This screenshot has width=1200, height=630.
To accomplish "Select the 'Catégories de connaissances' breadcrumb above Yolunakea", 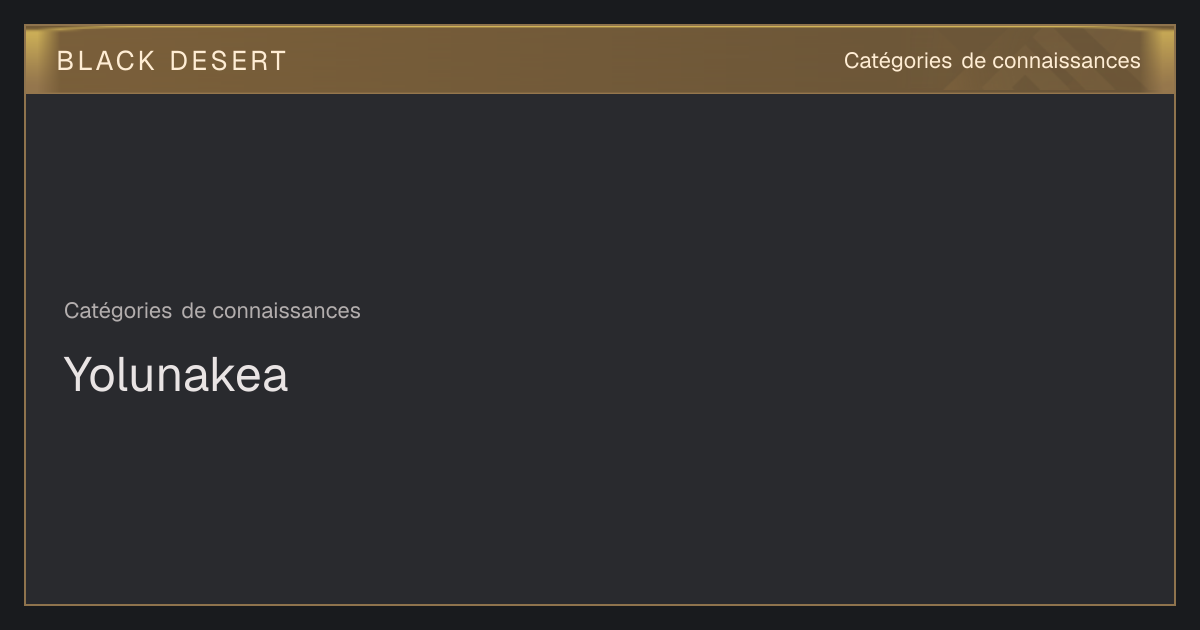I will (x=212, y=311).
